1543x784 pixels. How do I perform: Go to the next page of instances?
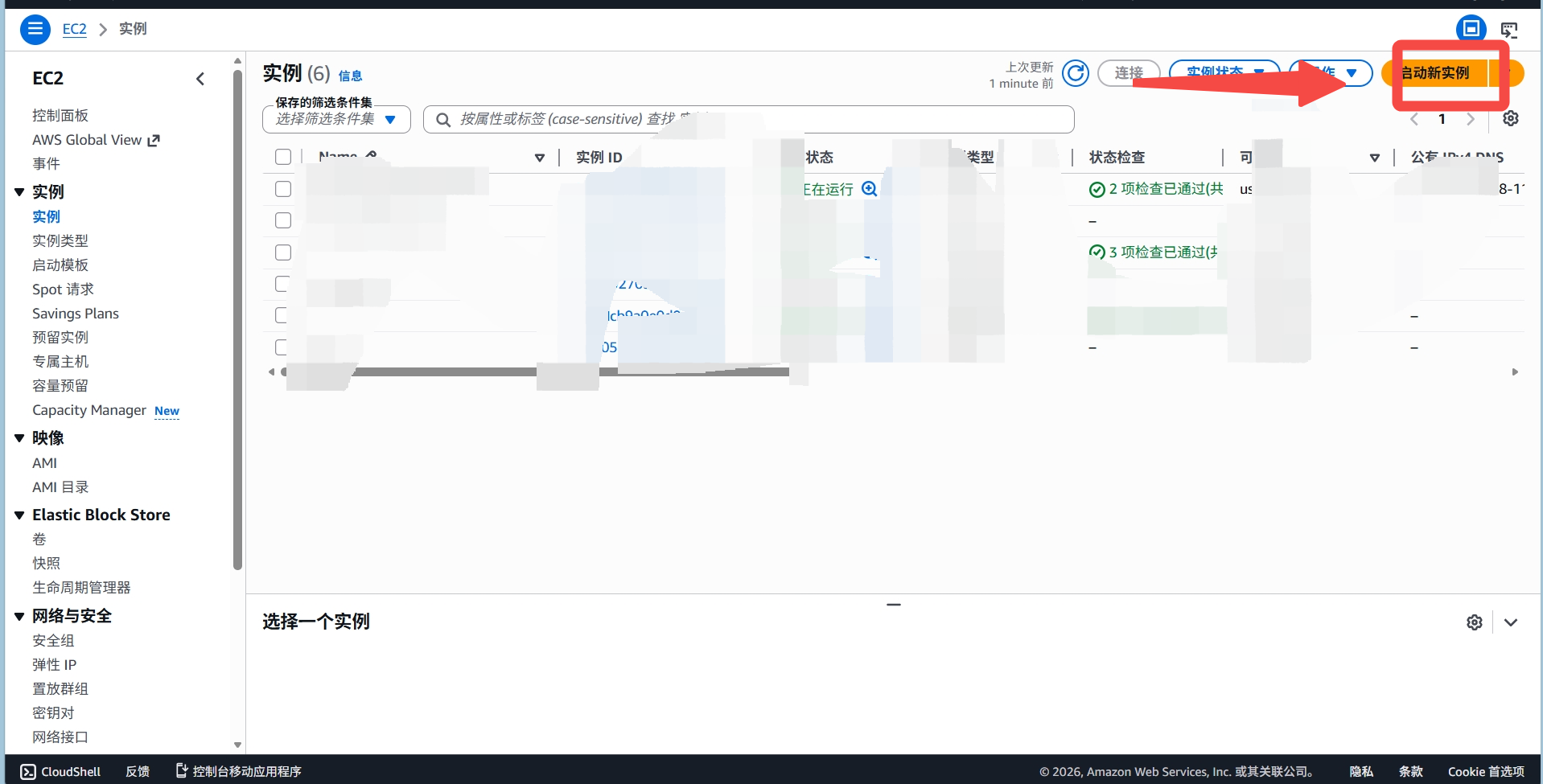pyautogui.click(x=1471, y=119)
